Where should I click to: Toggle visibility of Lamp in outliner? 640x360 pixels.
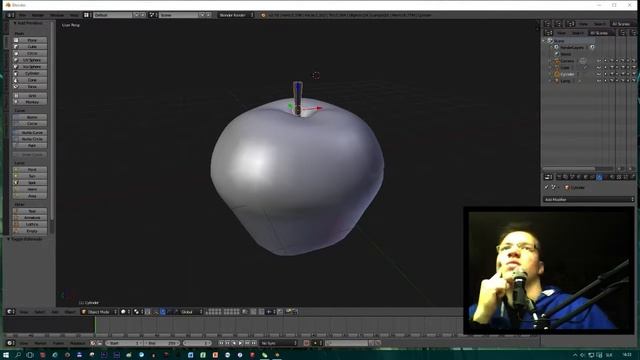pos(599,81)
